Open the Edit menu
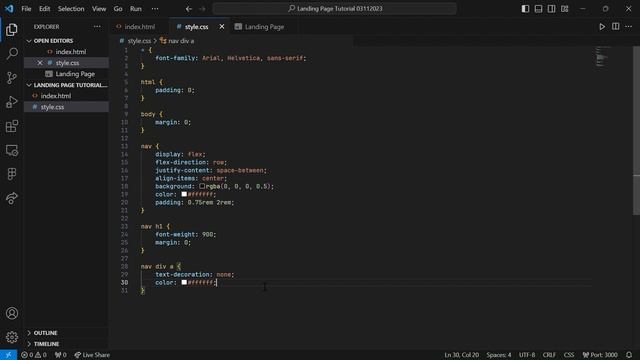This screenshot has height=360, width=640. tap(44, 9)
